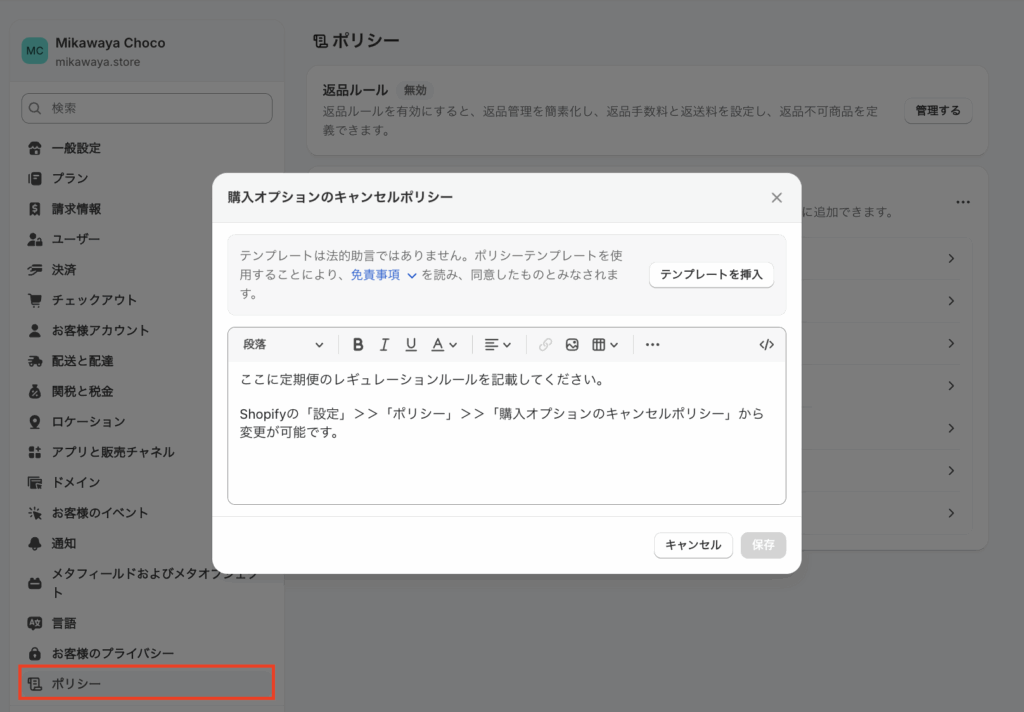Click the テンプレートを挿入 button
This screenshot has width=1024, height=712.
(x=711, y=275)
